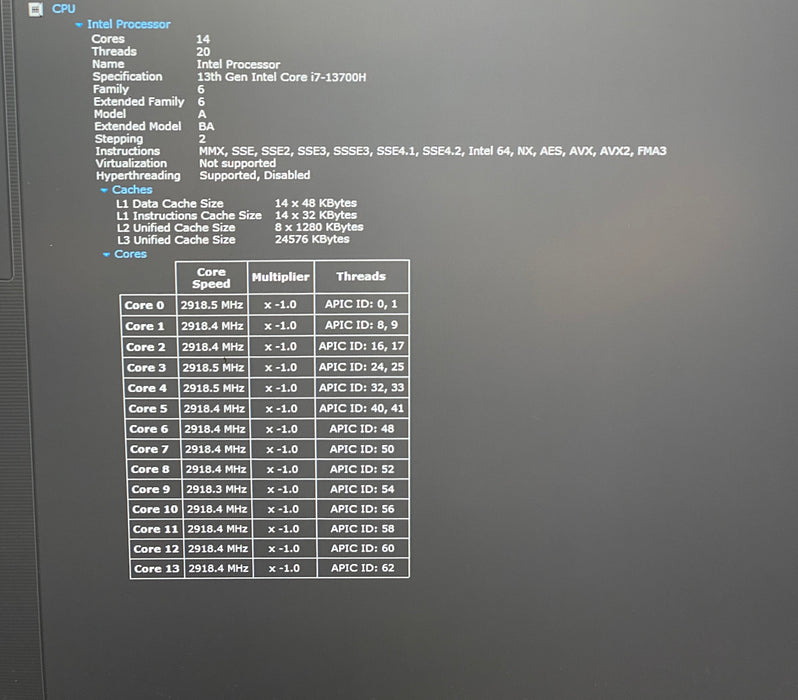Click APIC ID: 56 cell

point(362,509)
